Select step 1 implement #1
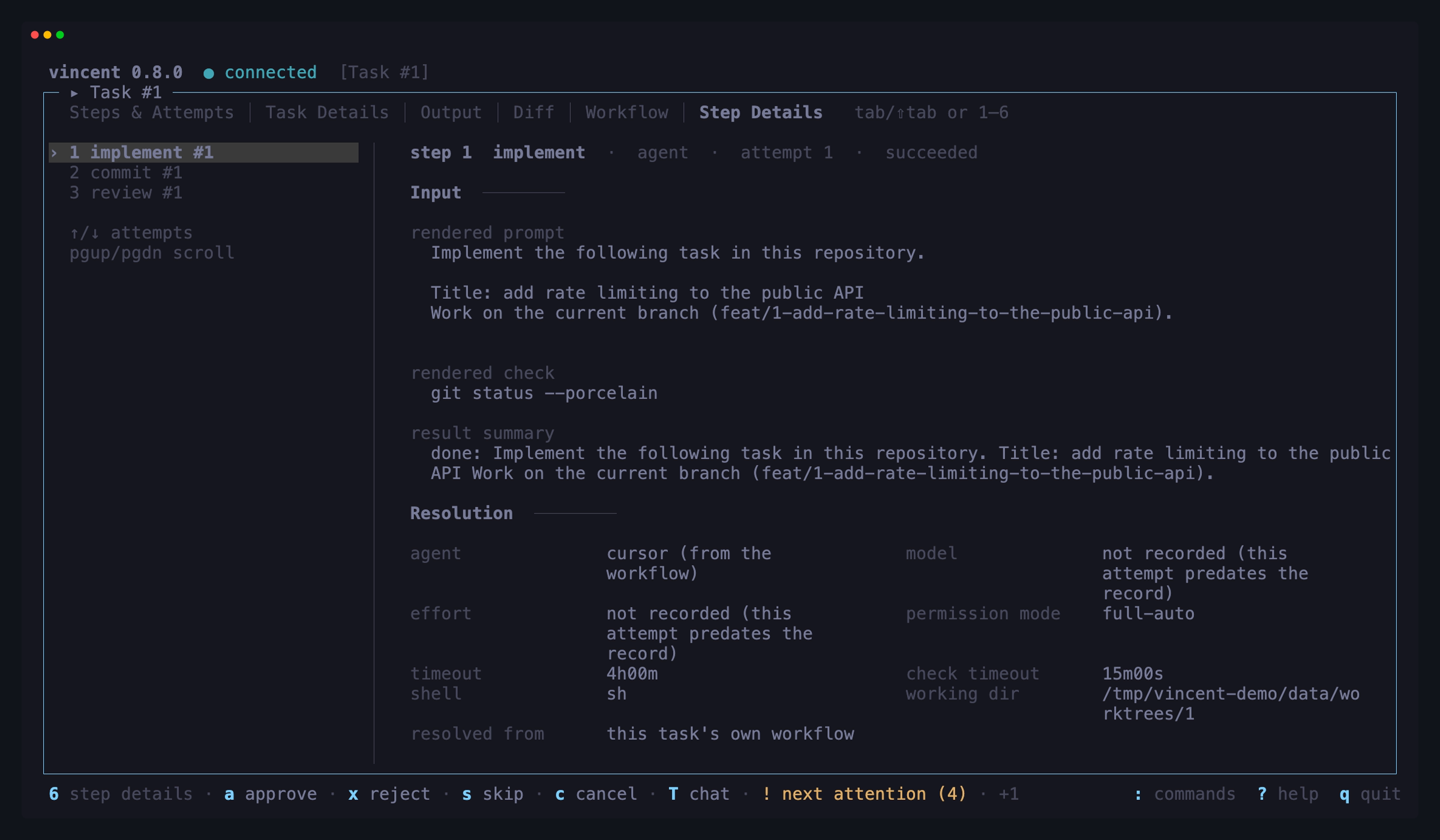The image size is (1440, 840). pyautogui.click(x=203, y=152)
